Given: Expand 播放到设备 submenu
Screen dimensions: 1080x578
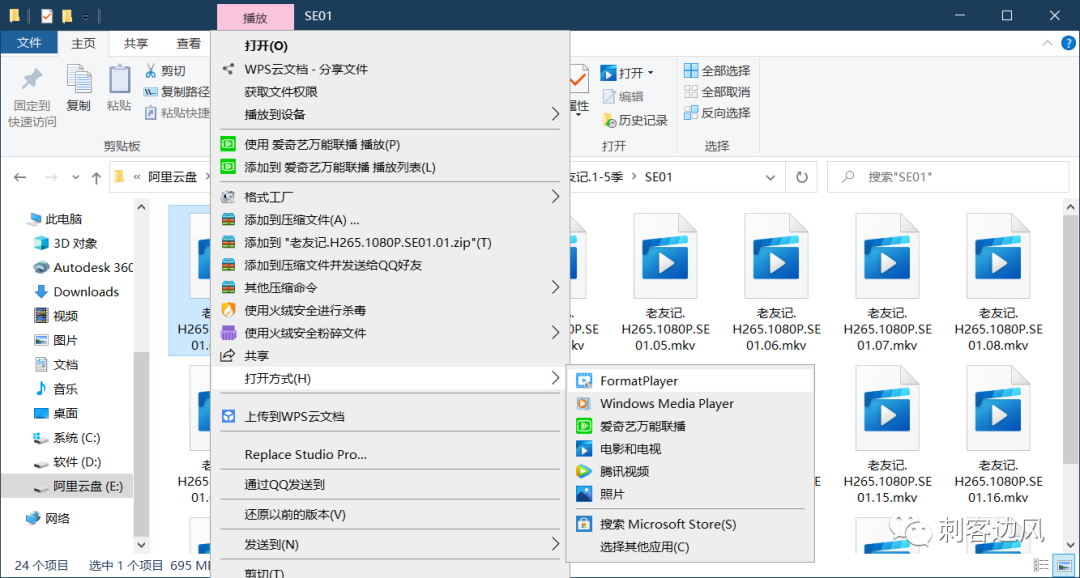Looking at the screenshot, I should click(x=390, y=114).
